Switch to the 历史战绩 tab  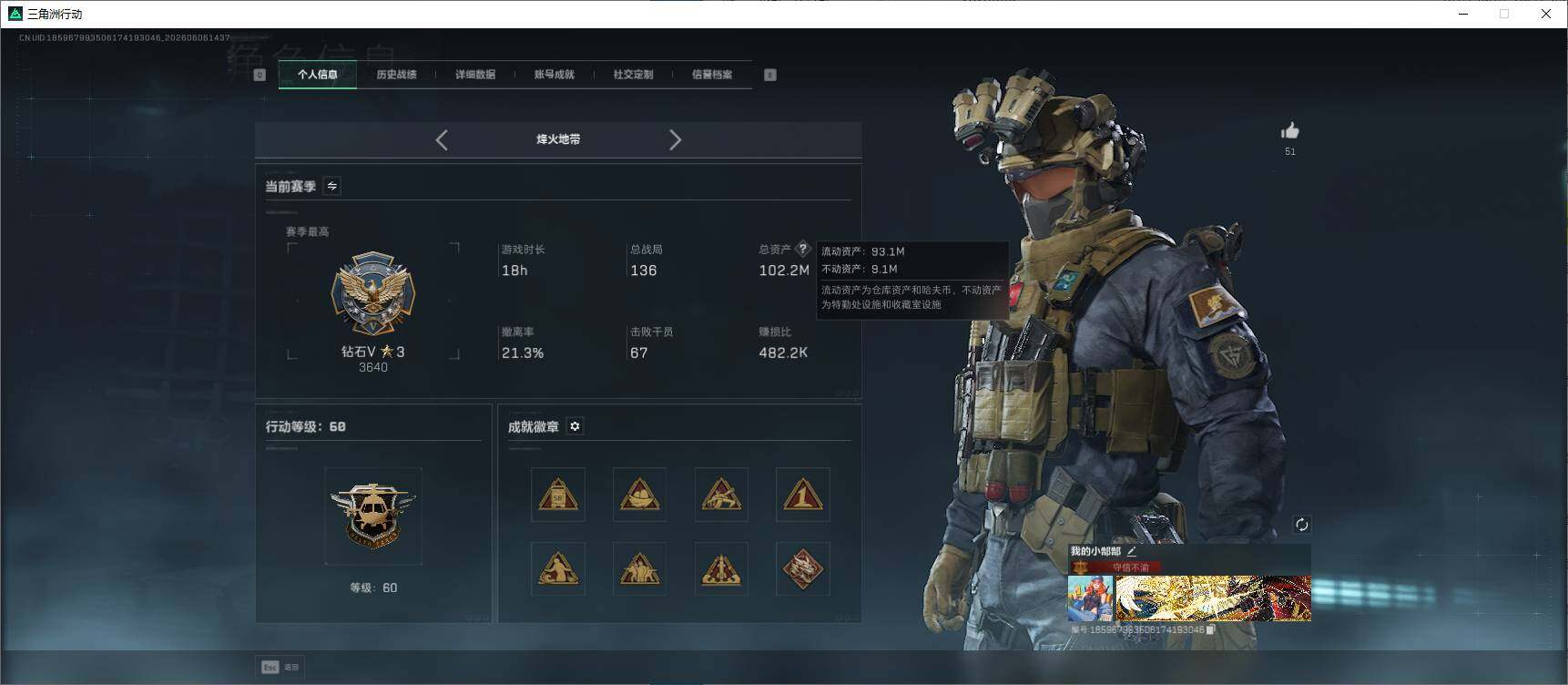tap(396, 75)
